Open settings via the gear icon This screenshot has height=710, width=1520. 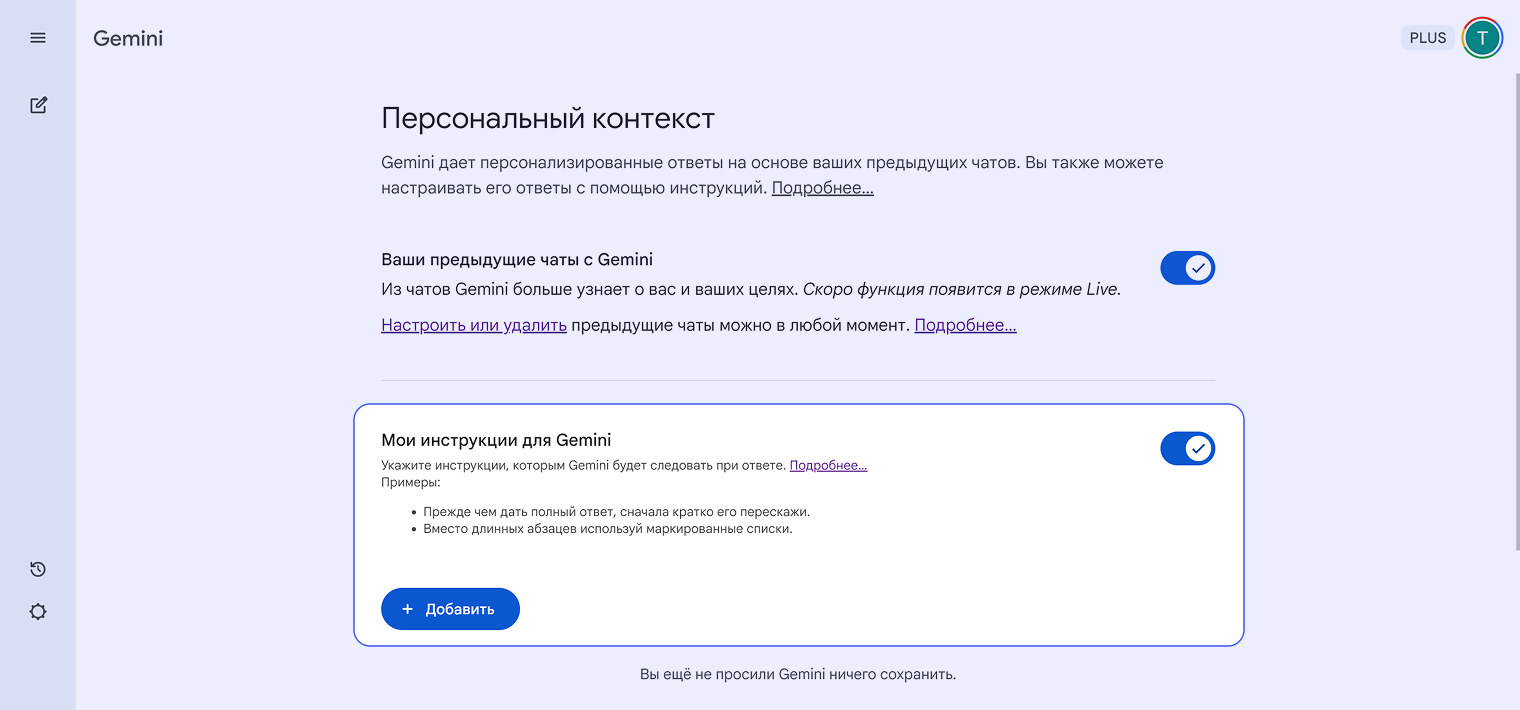[38, 611]
